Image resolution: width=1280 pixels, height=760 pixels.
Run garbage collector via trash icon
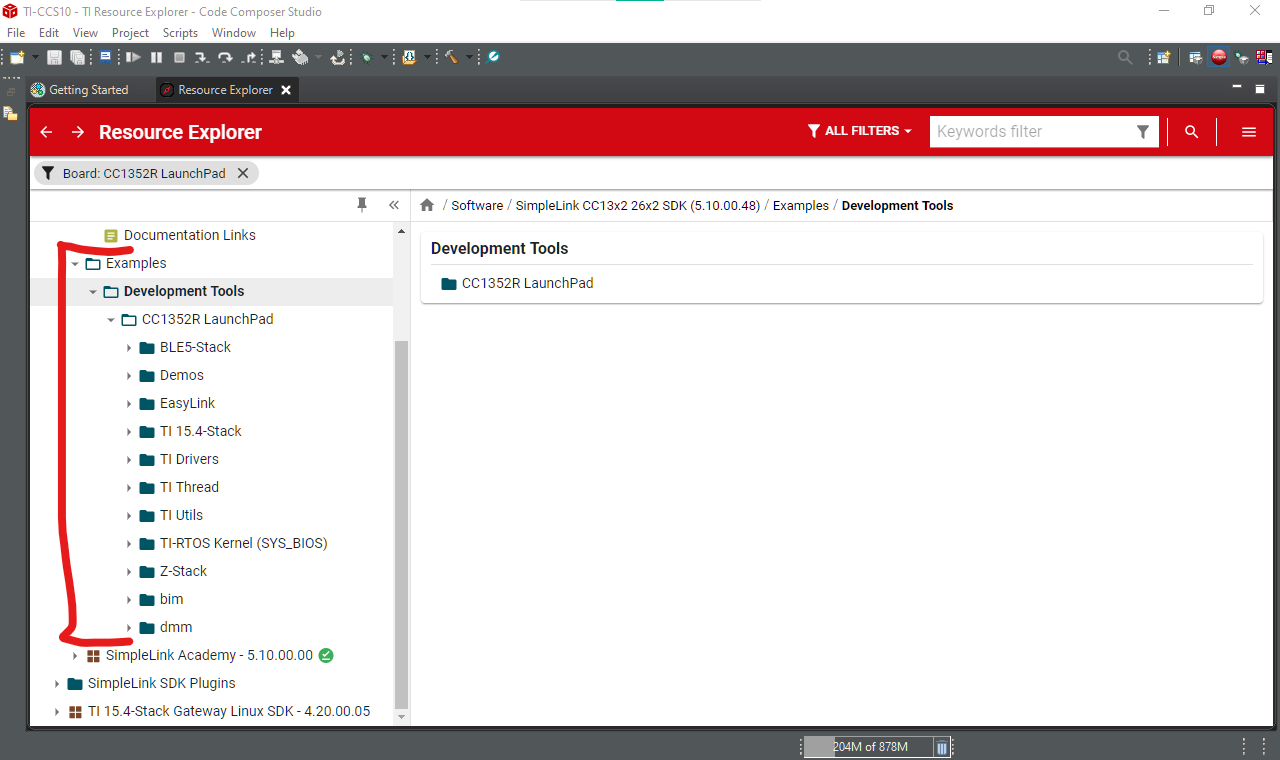pyautogui.click(x=941, y=747)
